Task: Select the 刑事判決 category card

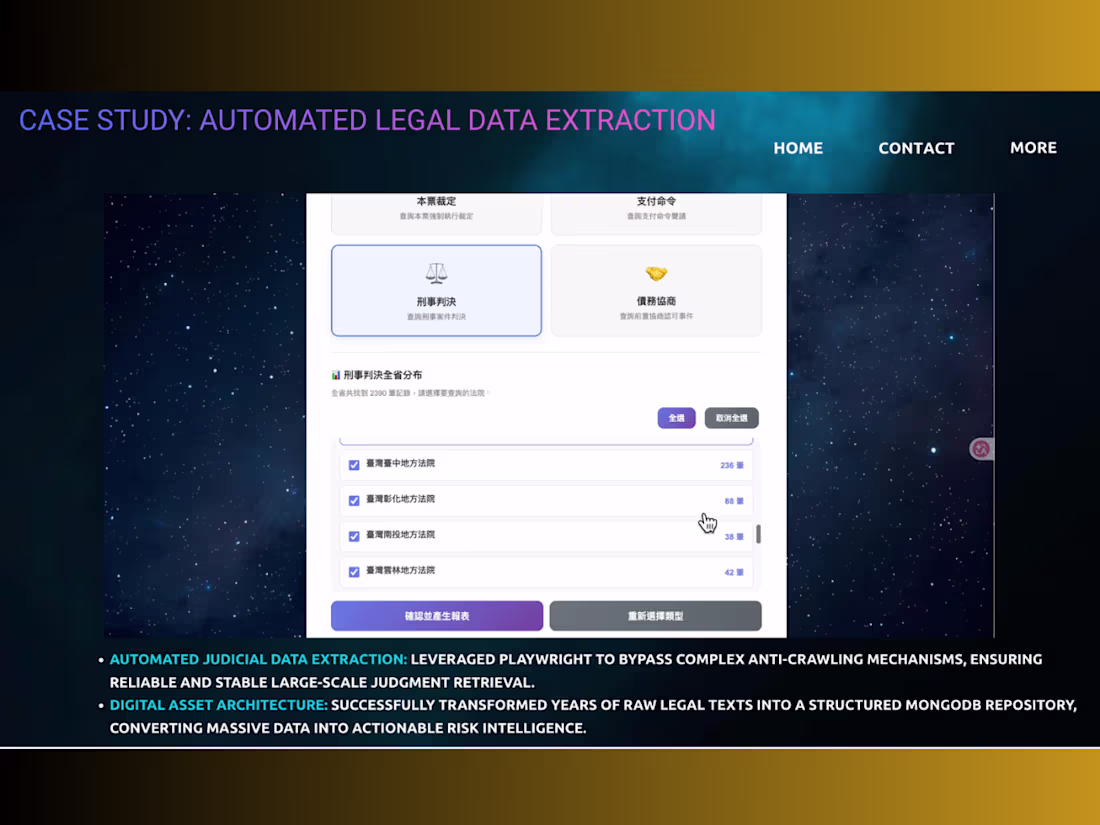Action: pos(436,290)
